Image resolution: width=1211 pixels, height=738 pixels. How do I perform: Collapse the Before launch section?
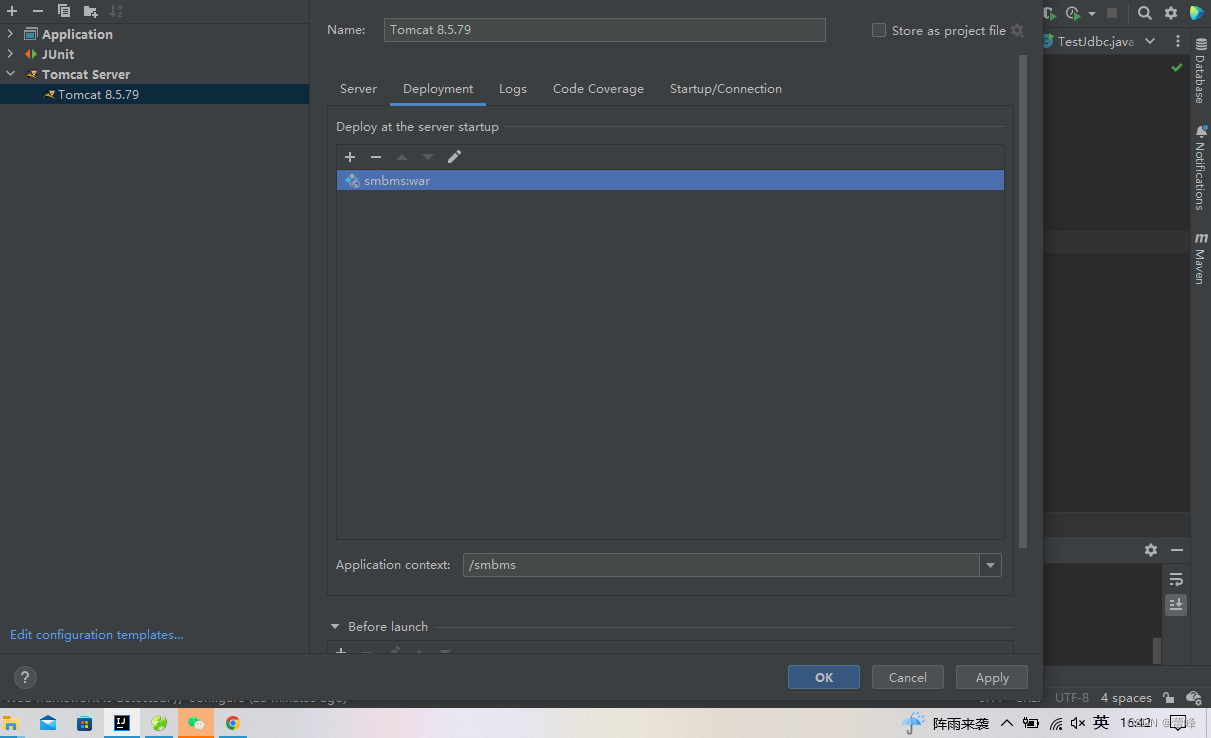[x=335, y=627]
